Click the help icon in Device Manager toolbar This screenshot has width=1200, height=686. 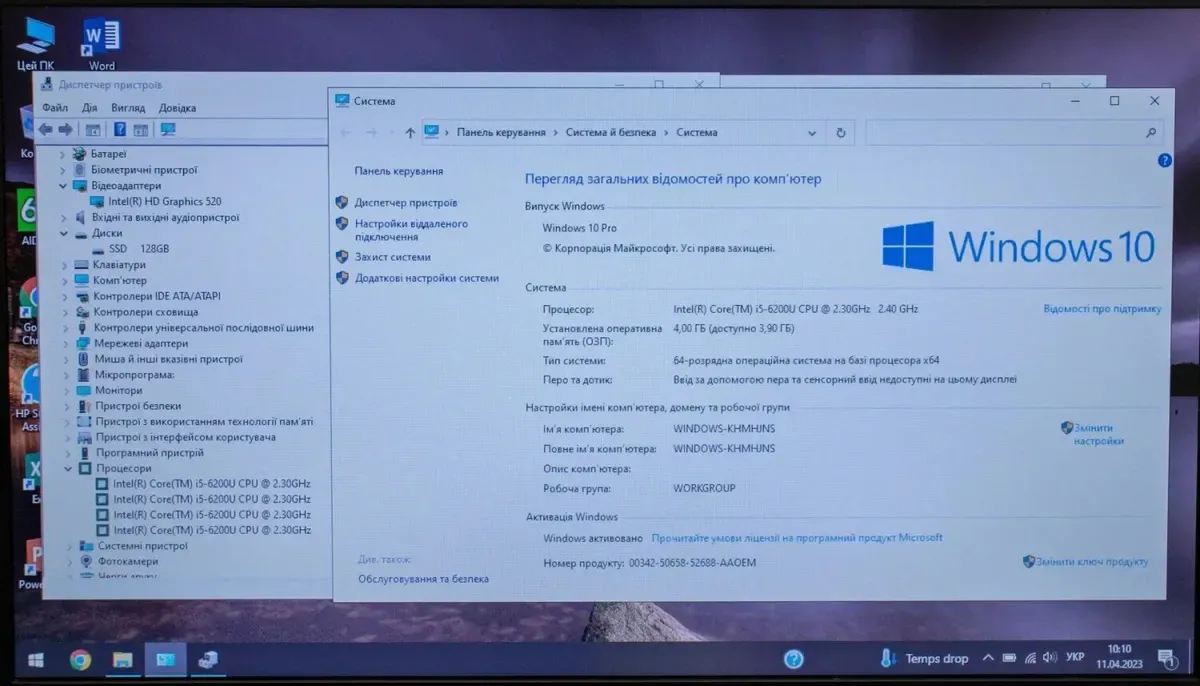pos(119,129)
